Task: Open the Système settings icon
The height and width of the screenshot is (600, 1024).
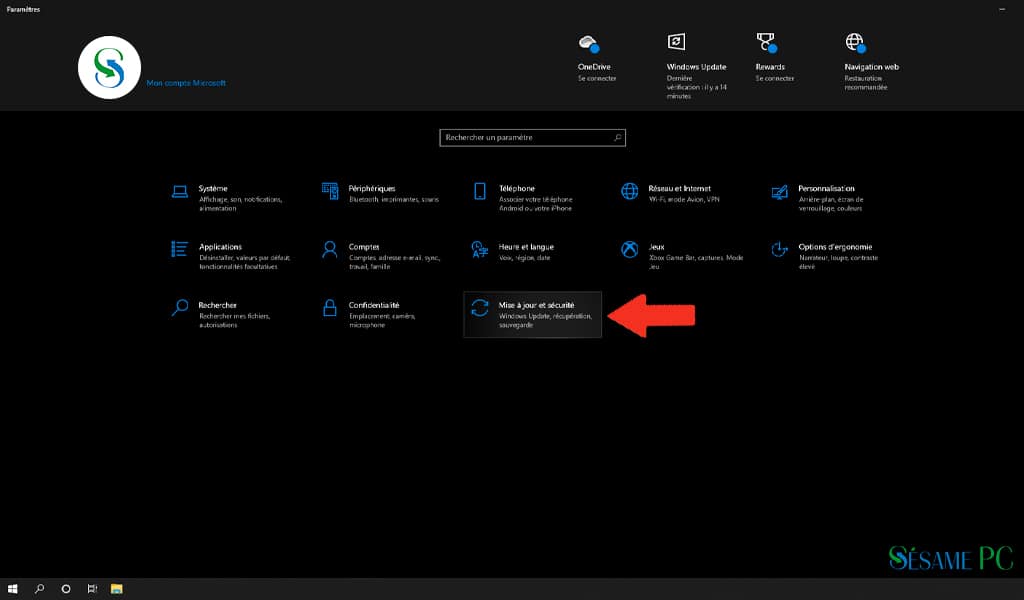Action: [x=180, y=191]
